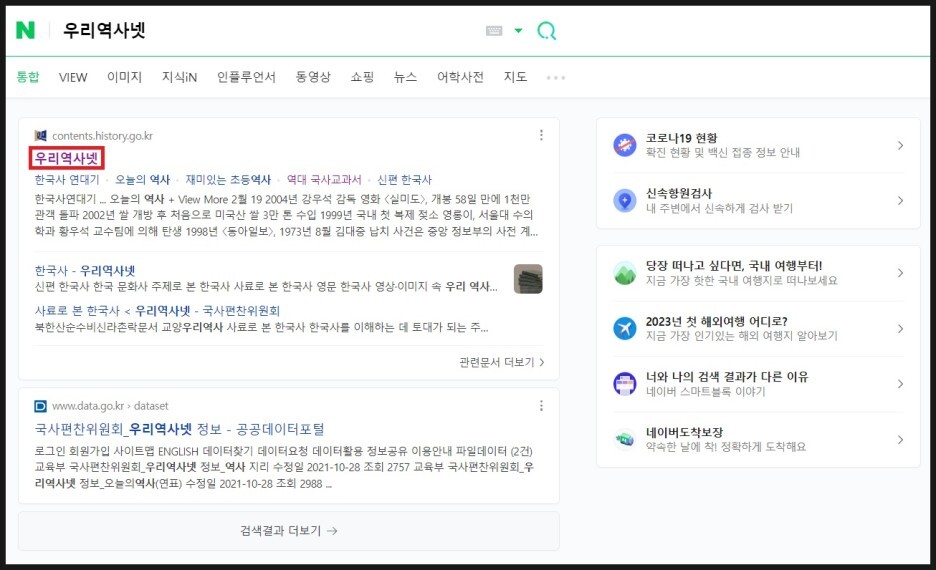The width and height of the screenshot is (936, 570).
Task: Click the 검색결과 더보기 button
Action: (289, 531)
